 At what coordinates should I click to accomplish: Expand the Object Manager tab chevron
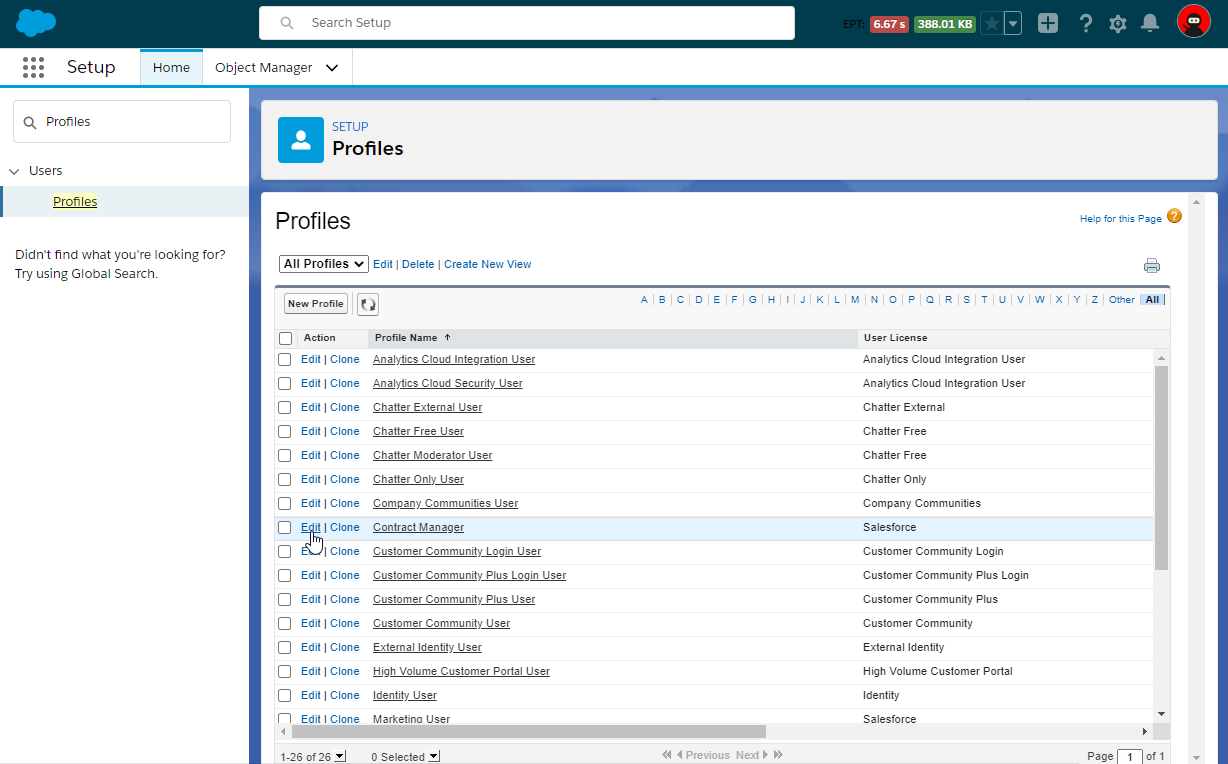tap(332, 68)
